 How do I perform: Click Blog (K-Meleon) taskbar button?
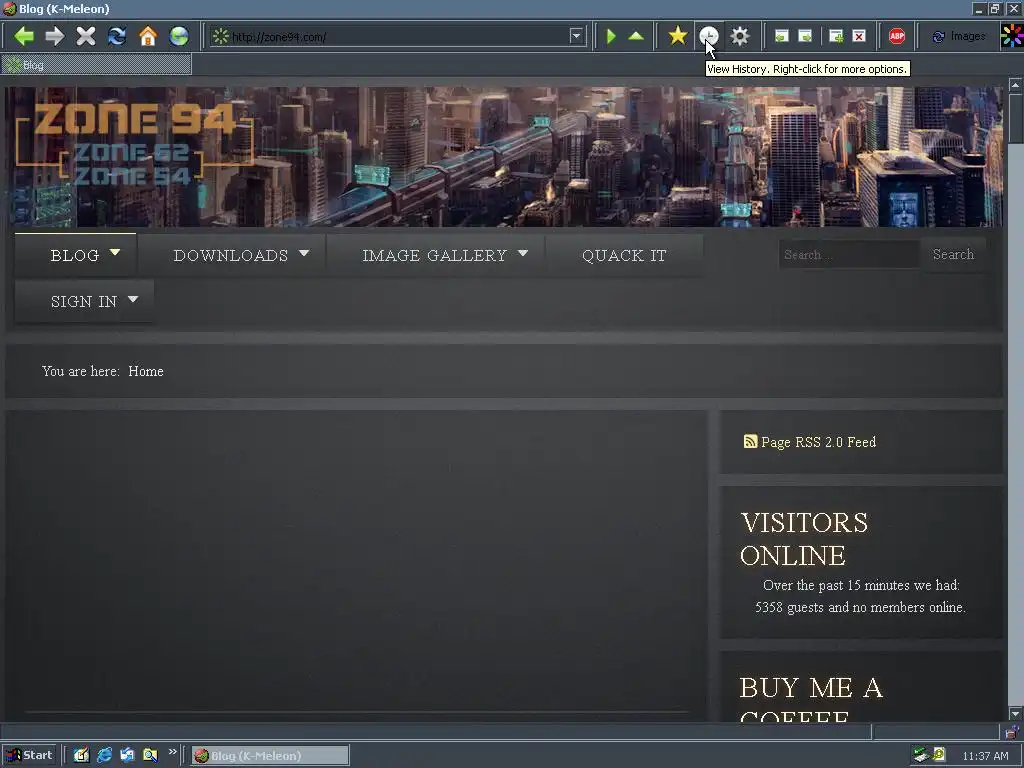[270, 756]
